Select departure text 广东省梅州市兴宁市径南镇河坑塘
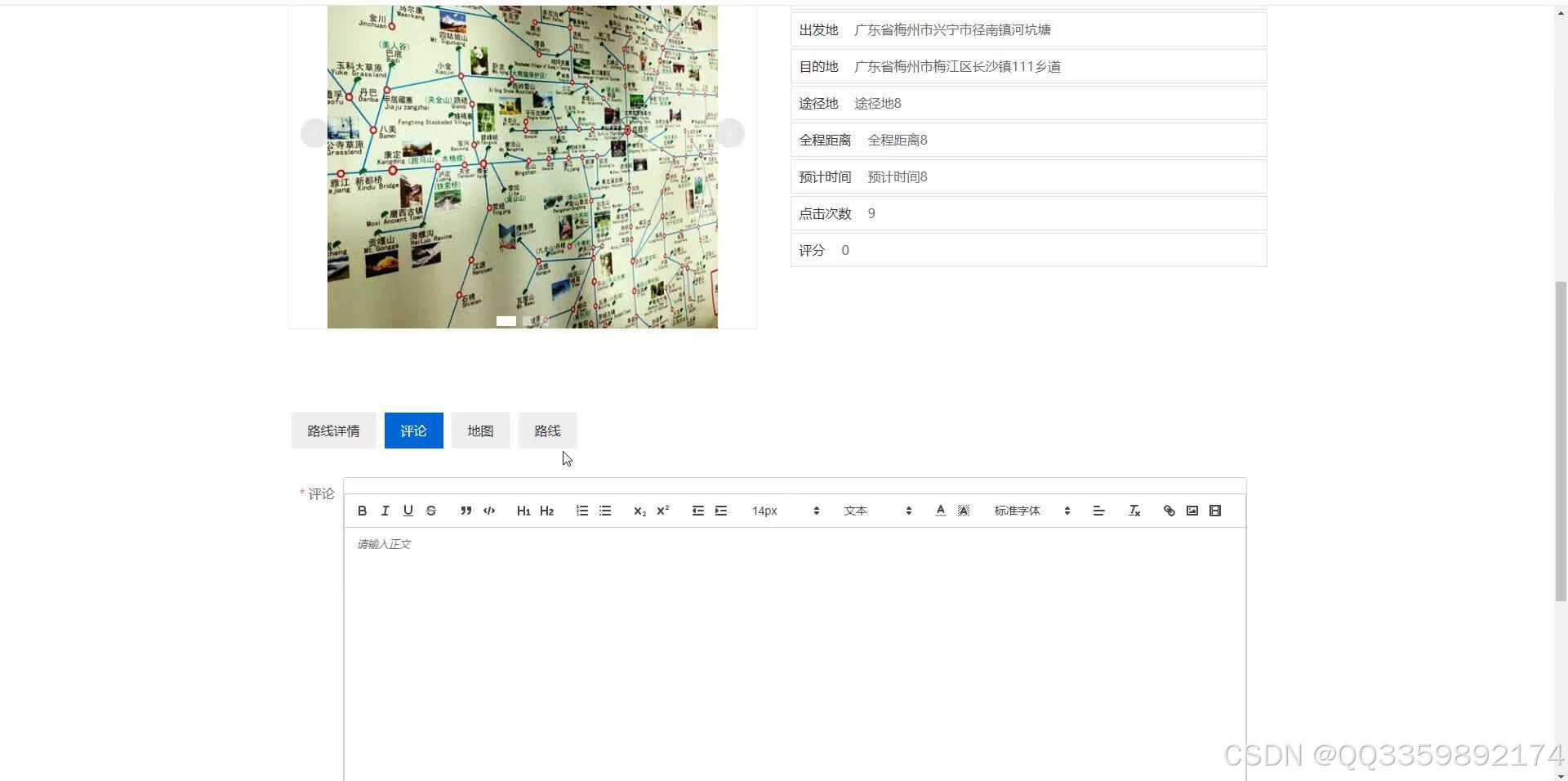Viewport: 1568px width, 781px height. [x=952, y=29]
